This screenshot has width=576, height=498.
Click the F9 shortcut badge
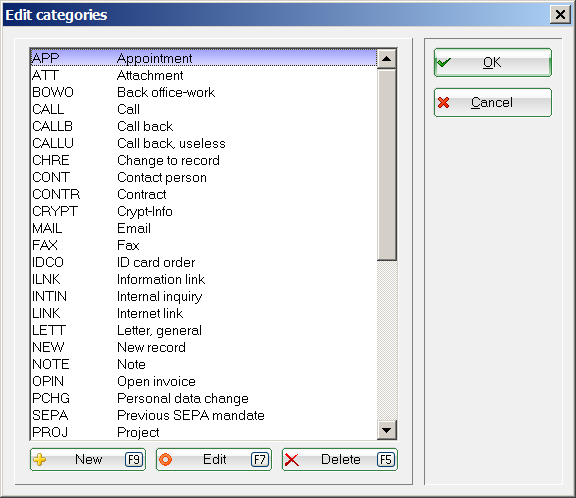coord(134,459)
